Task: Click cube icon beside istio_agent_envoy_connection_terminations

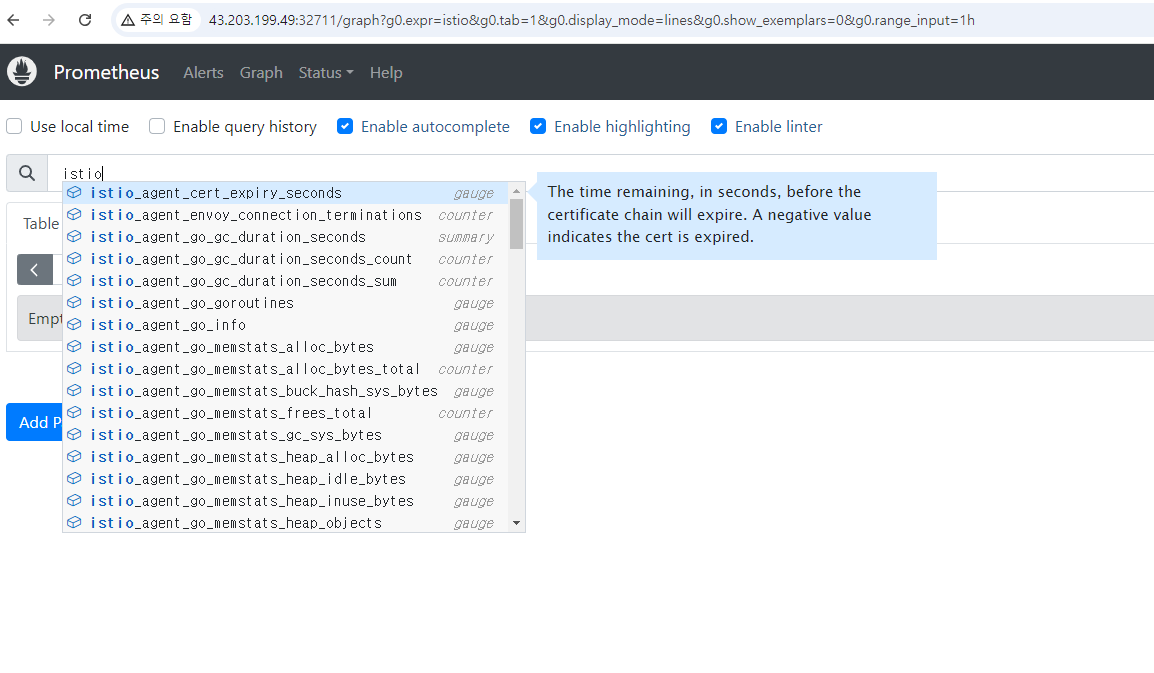Action: pyautogui.click(x=74, y=214)
